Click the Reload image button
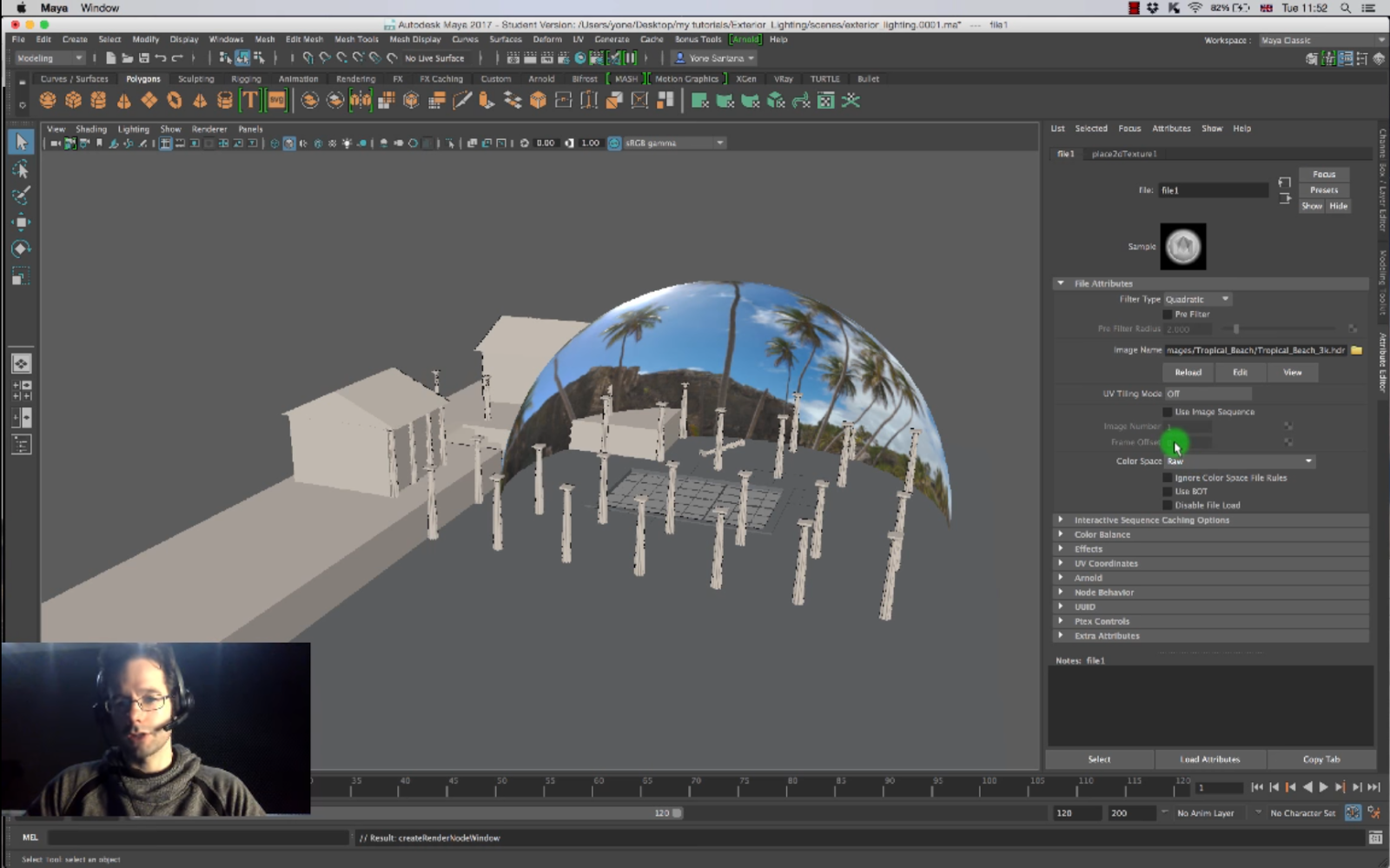 point(1188,373)
